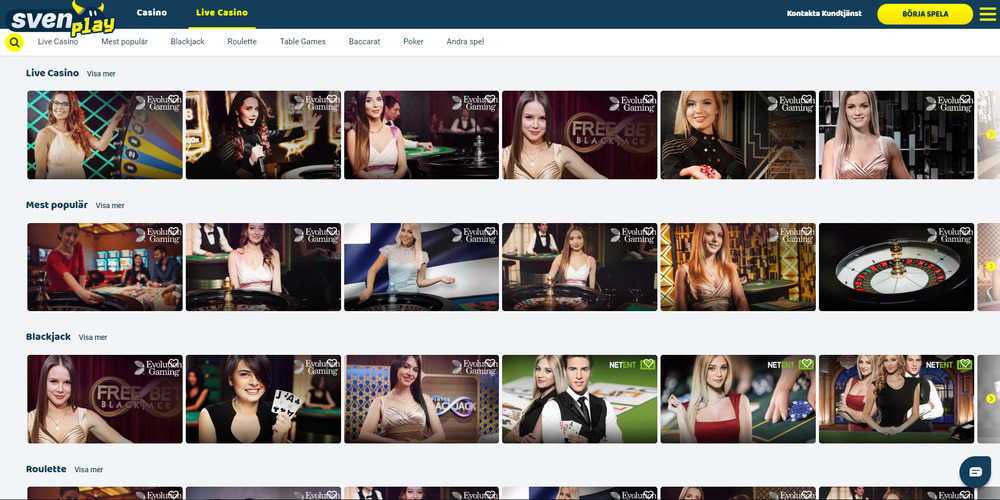Open Roulette category in the category bar
1000x500 pixels.
[242, 41]
